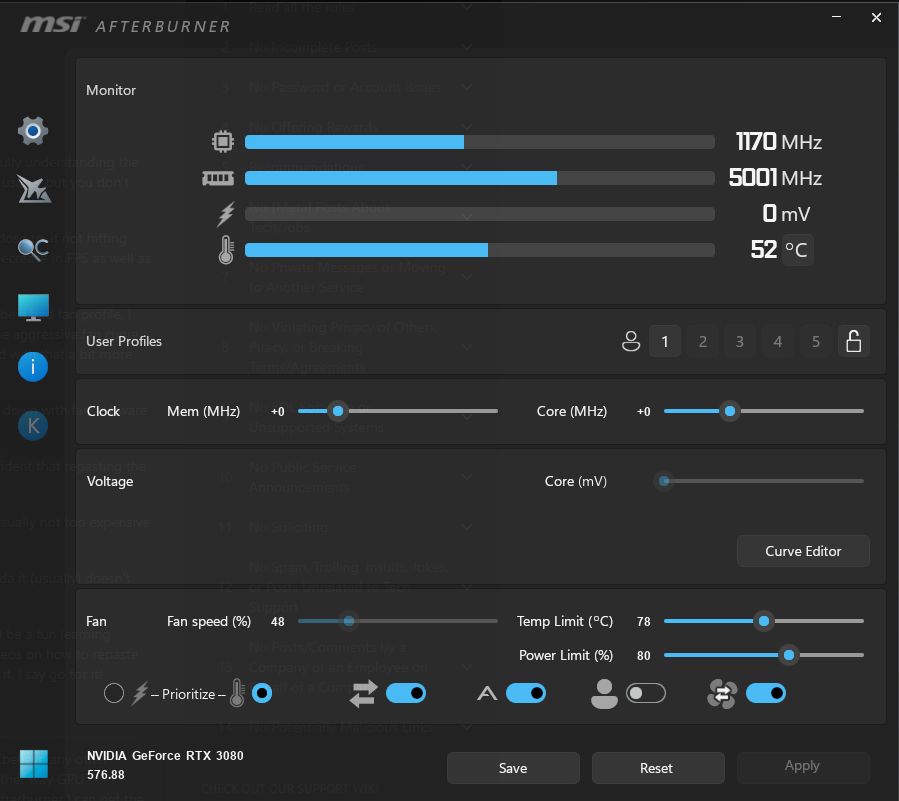Show the blue information icon
The image size is (899, 801).
[x=33, y=366]
